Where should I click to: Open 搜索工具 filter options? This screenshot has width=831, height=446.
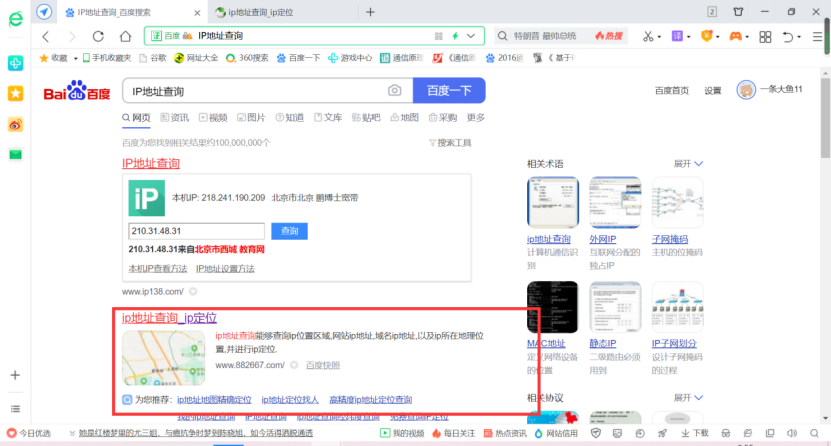(450, 142)
